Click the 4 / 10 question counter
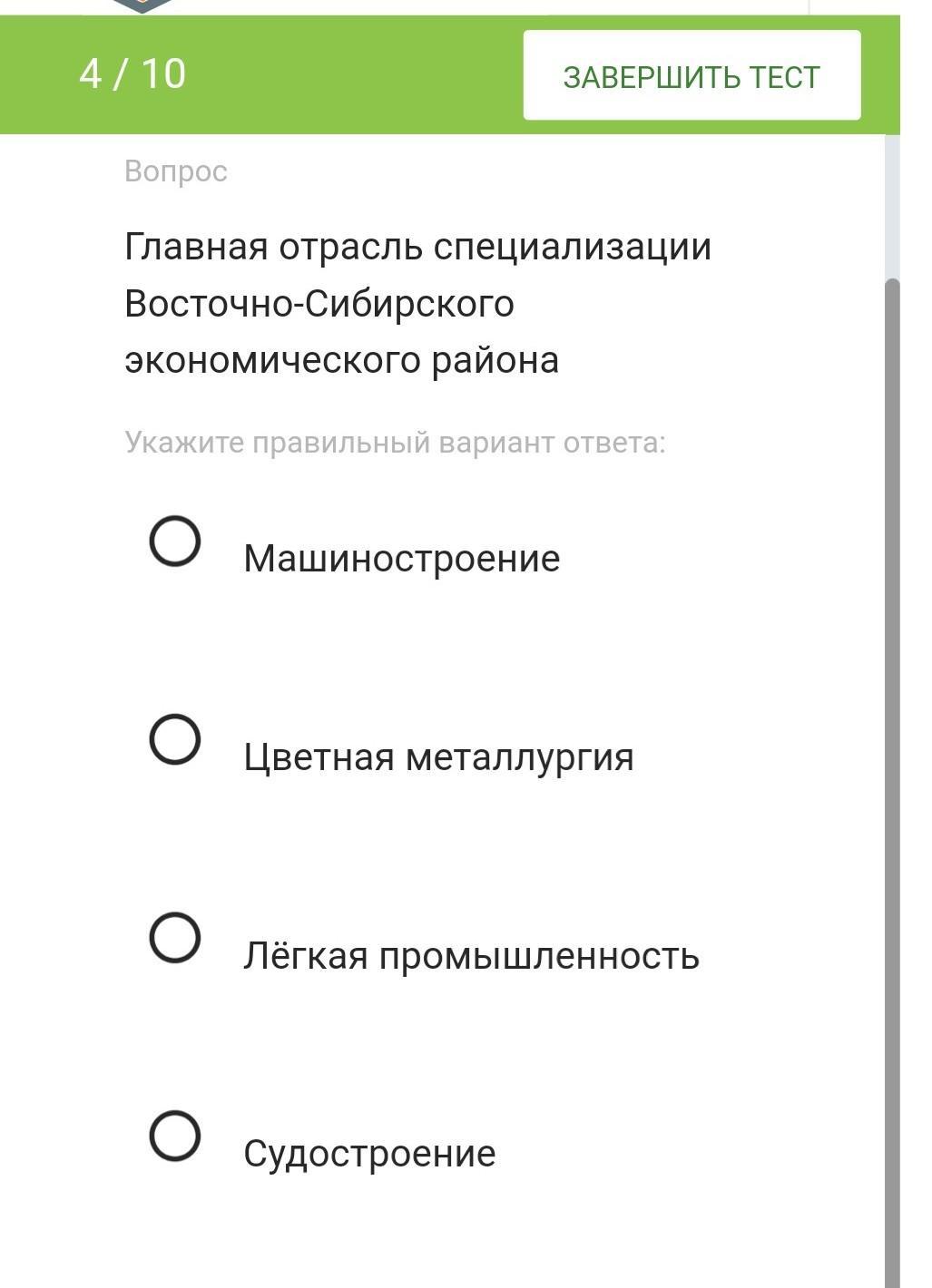The height and width of the screenshot is (1288, 932). [132, 74]
